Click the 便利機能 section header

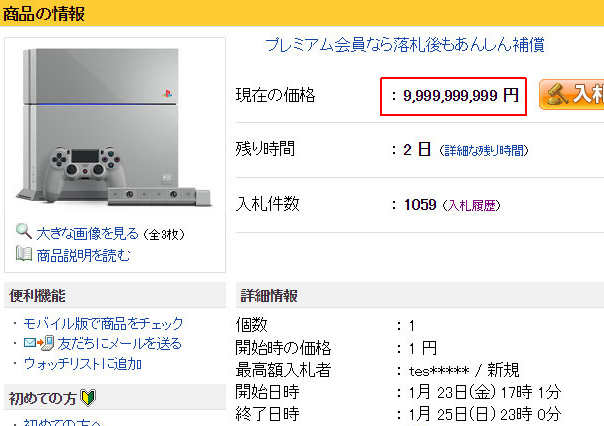pos(37,296)
